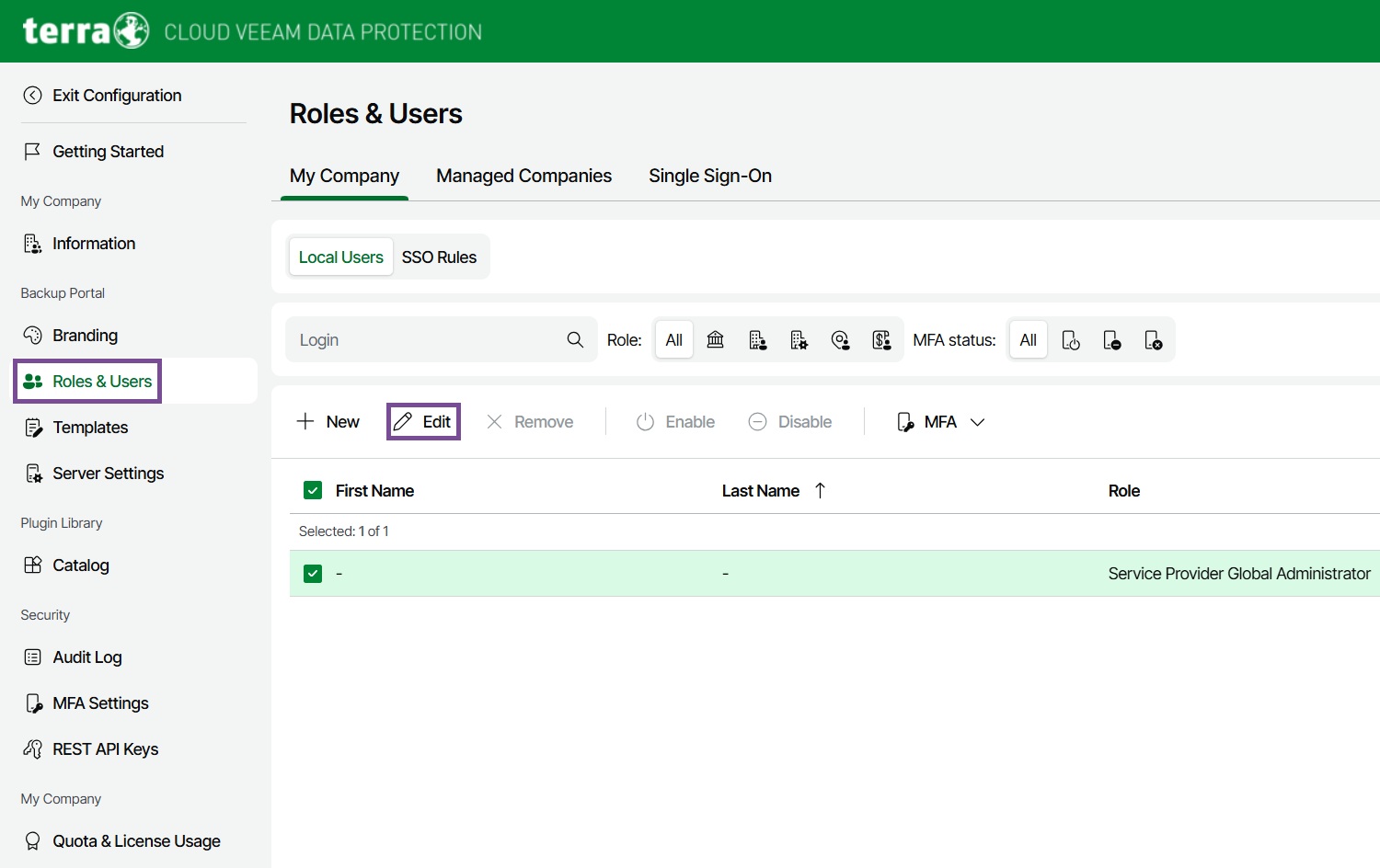
Task: Open the Single Sign-On tab
Action: coord(709,176)
